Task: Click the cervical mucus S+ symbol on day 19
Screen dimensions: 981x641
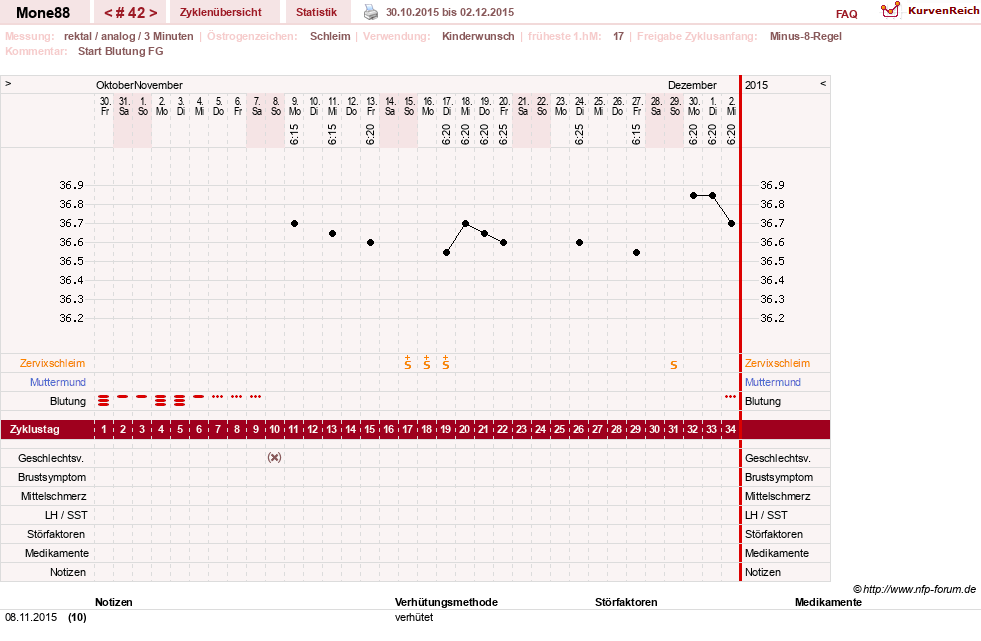Action: [x=445, y=362]
